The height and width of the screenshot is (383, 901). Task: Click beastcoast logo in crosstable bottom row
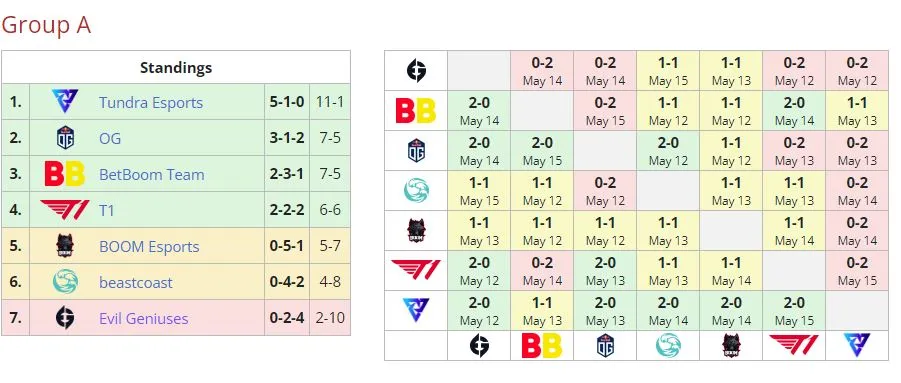[668, 345]
